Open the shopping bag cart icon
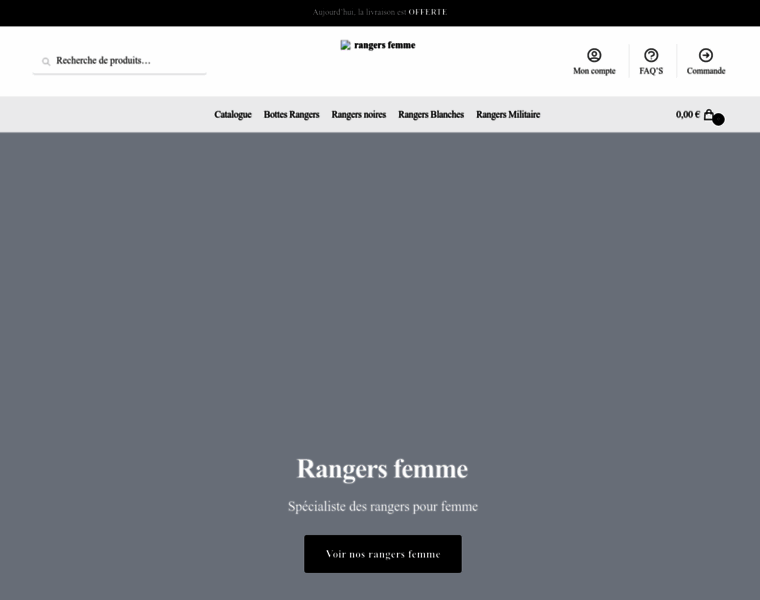Viewport: 760px width, 600px height. (708, 114)
